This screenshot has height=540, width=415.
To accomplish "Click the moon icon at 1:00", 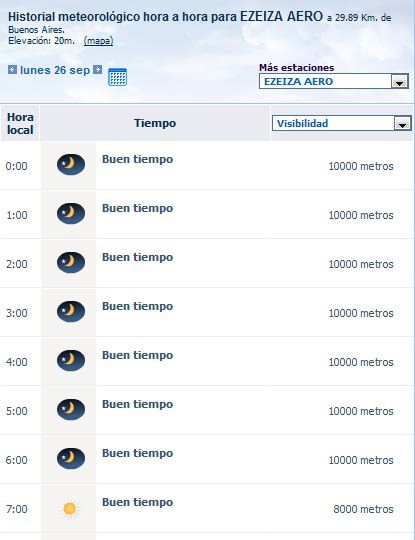I will point(71,214).
